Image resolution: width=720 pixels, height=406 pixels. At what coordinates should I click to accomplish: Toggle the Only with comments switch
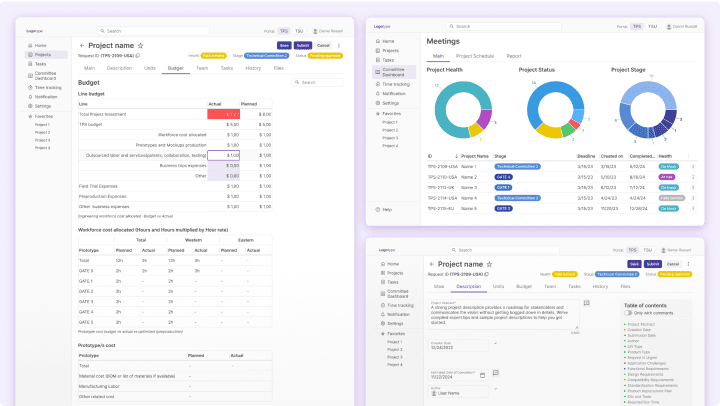pyautogui.click(x=628, y=313)
